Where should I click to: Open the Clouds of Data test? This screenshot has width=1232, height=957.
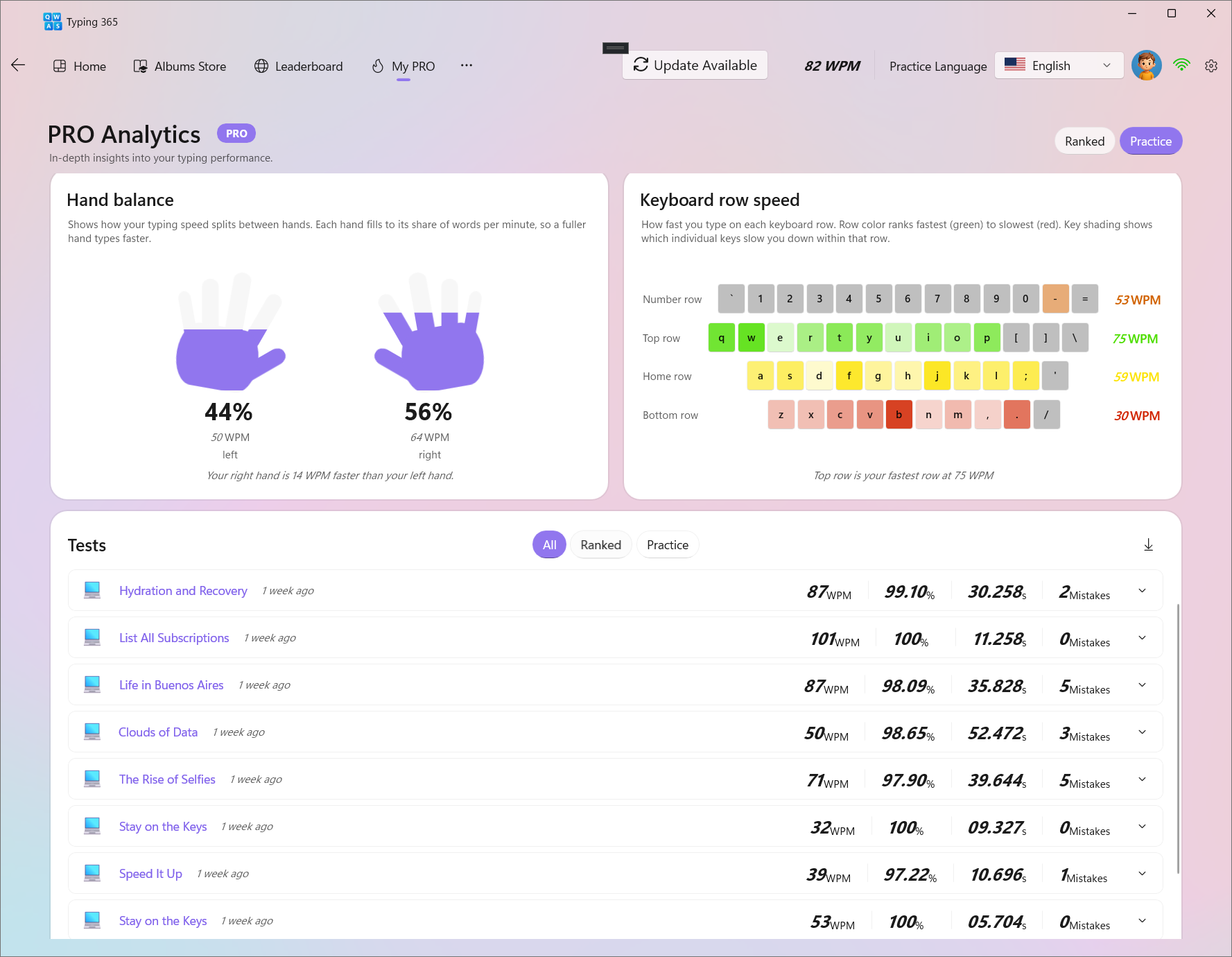point(158,732)
